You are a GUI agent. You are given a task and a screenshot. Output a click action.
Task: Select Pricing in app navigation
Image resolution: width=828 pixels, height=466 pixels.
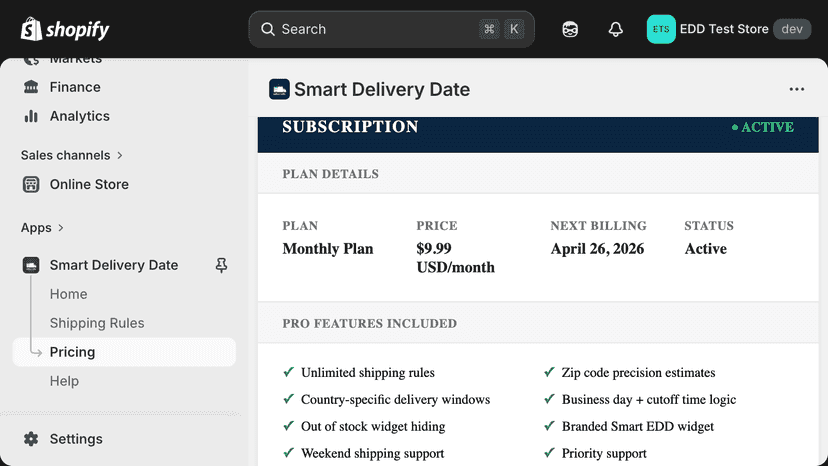pos(124,352)
